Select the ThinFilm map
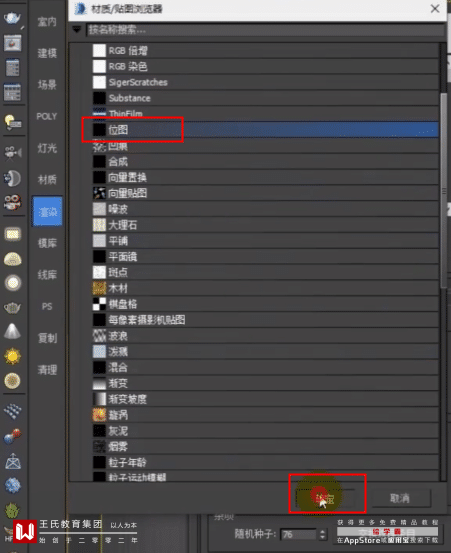The width and height of the screenshot is (451, 553). pyautogui.click(x=265, y=114)
